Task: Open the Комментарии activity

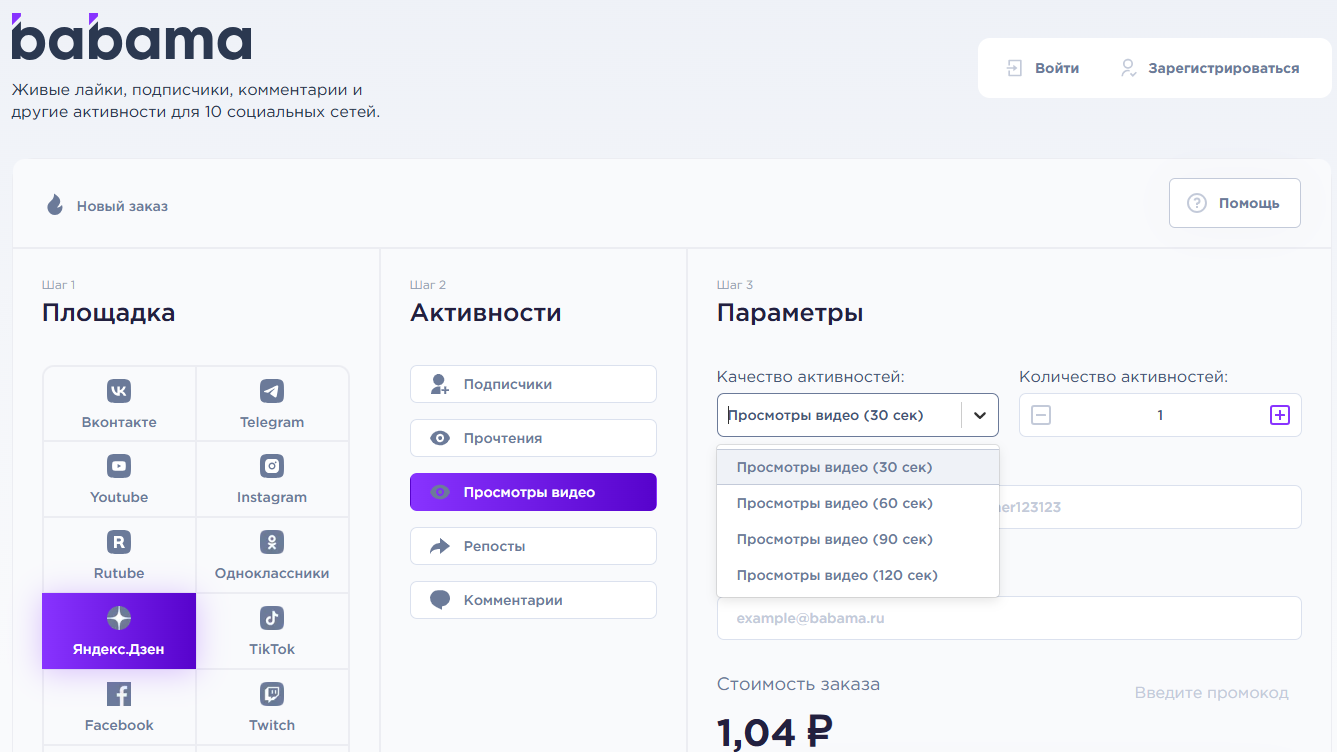Action: tap(533, 600)
